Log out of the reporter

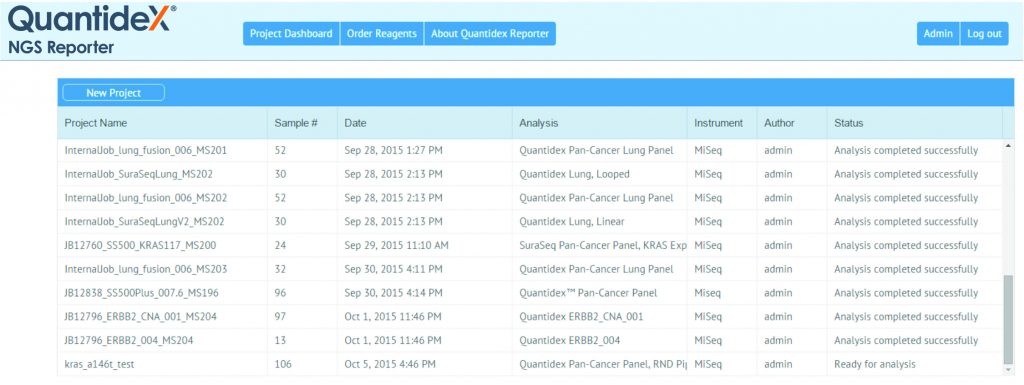pyautogui.click(x=984, y=34)
